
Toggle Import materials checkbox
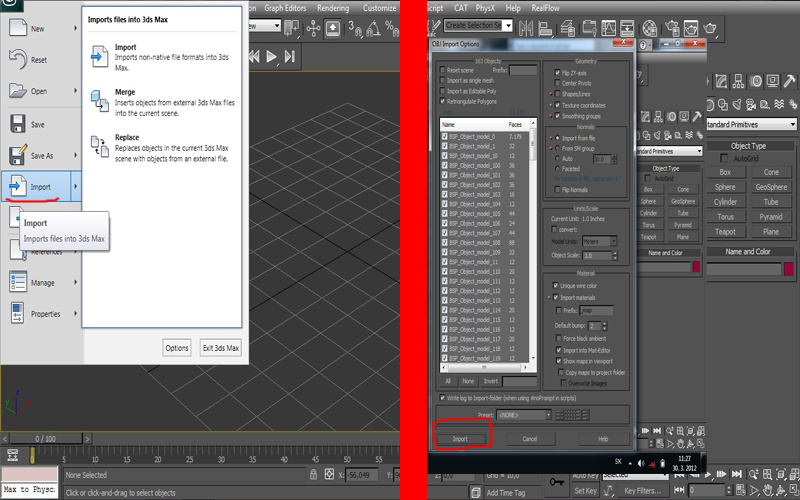pyautogui.click(x=556, y=297)
